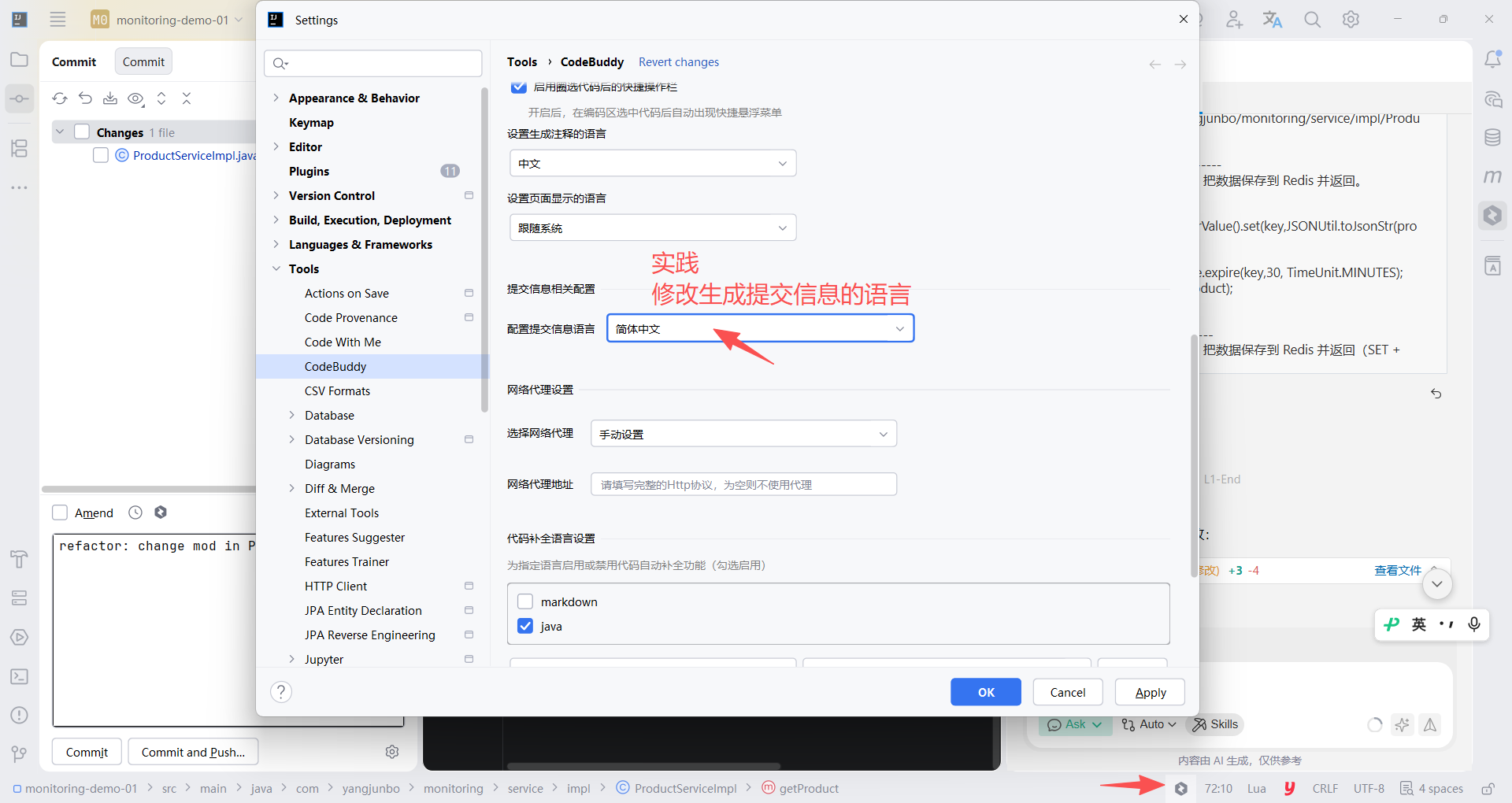This screenshot has height=803, width=1512.
Task: Open the Git branches tool window
Action: (19, 754)
